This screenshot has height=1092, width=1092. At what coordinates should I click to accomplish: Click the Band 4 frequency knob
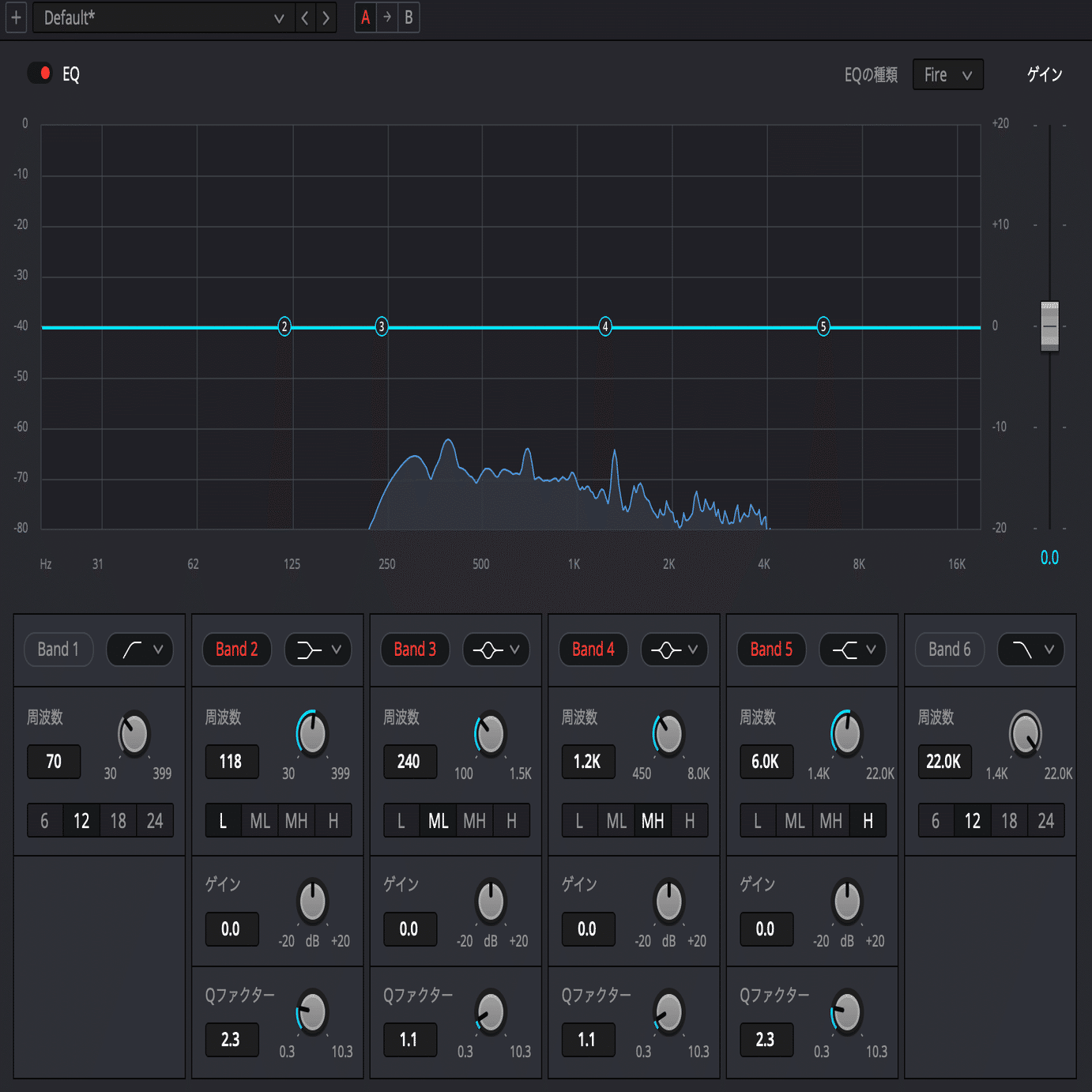tap(668, 733)
